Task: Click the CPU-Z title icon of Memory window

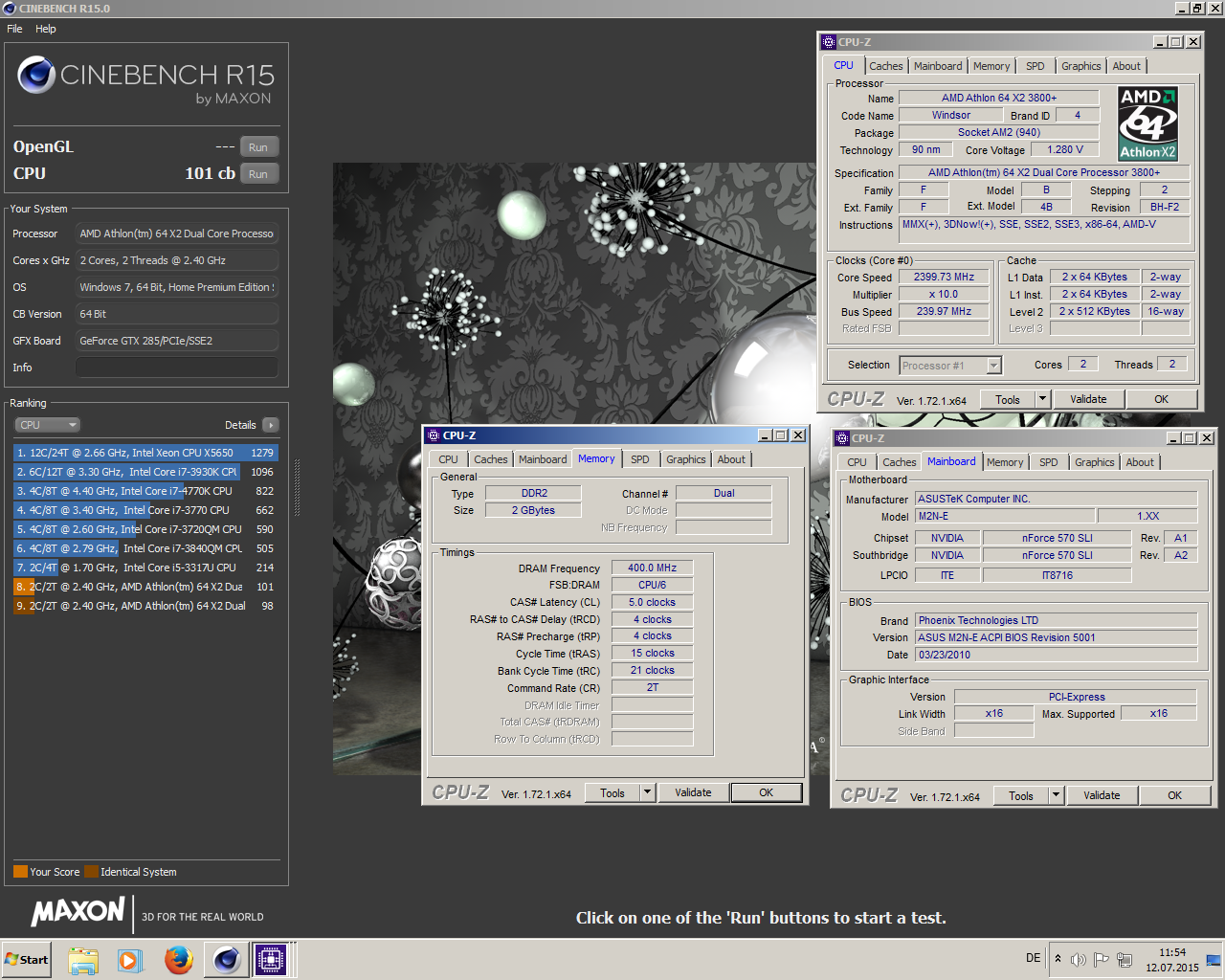Action: [433, 435]
